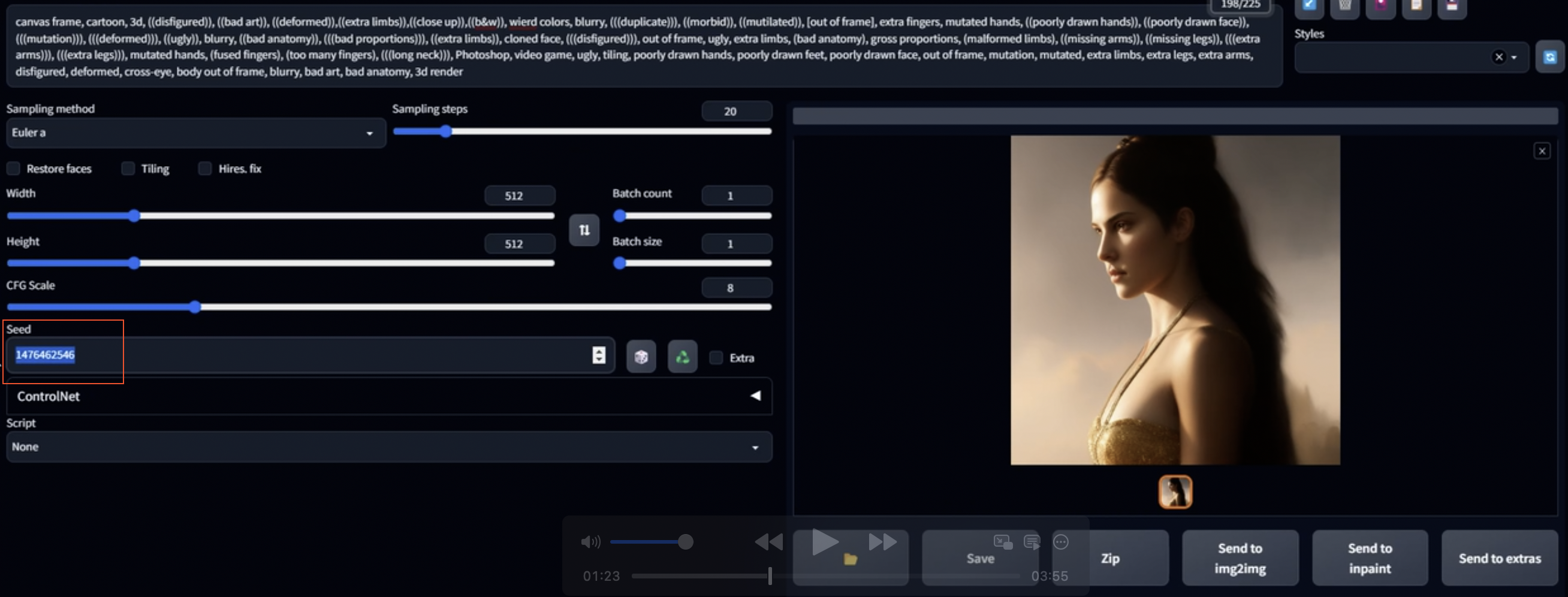The height and width of the screenshot is (597, 1568).
Task: Open the Sampling method dropdown showing Euler a
Action: [195, 132]
